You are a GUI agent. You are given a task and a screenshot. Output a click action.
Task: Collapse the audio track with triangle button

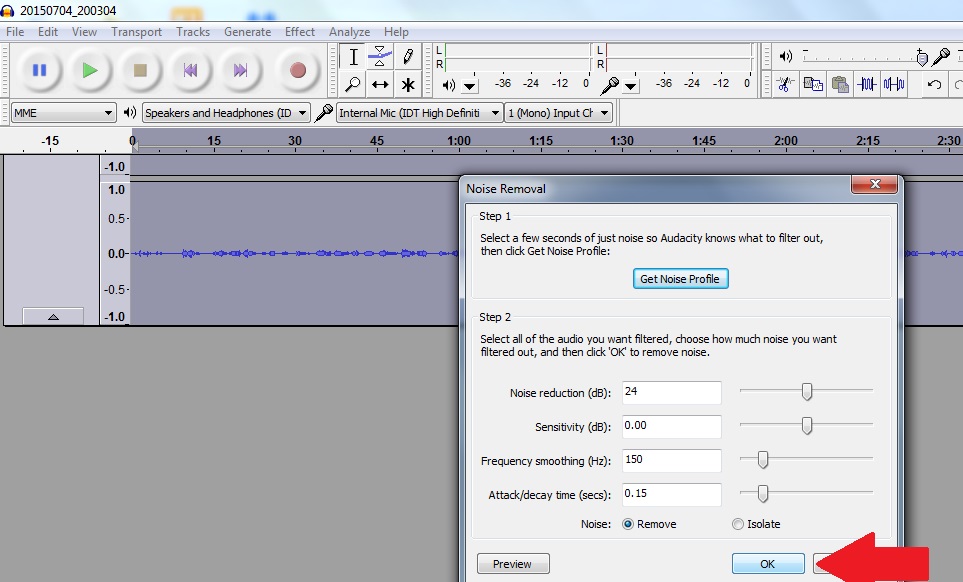(53, 316)
